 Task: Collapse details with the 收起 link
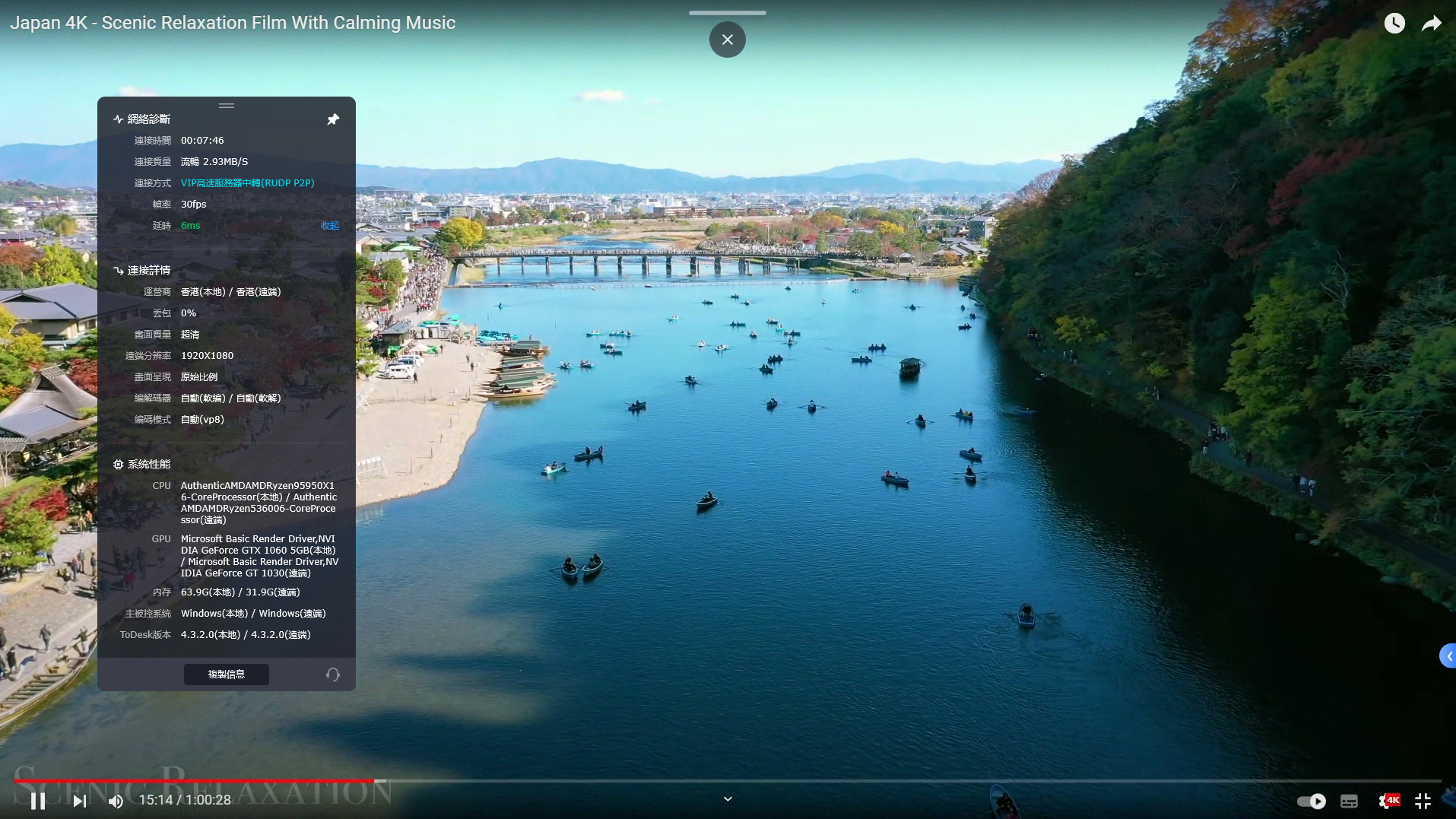pyautogui.click(x=330, y=226)
